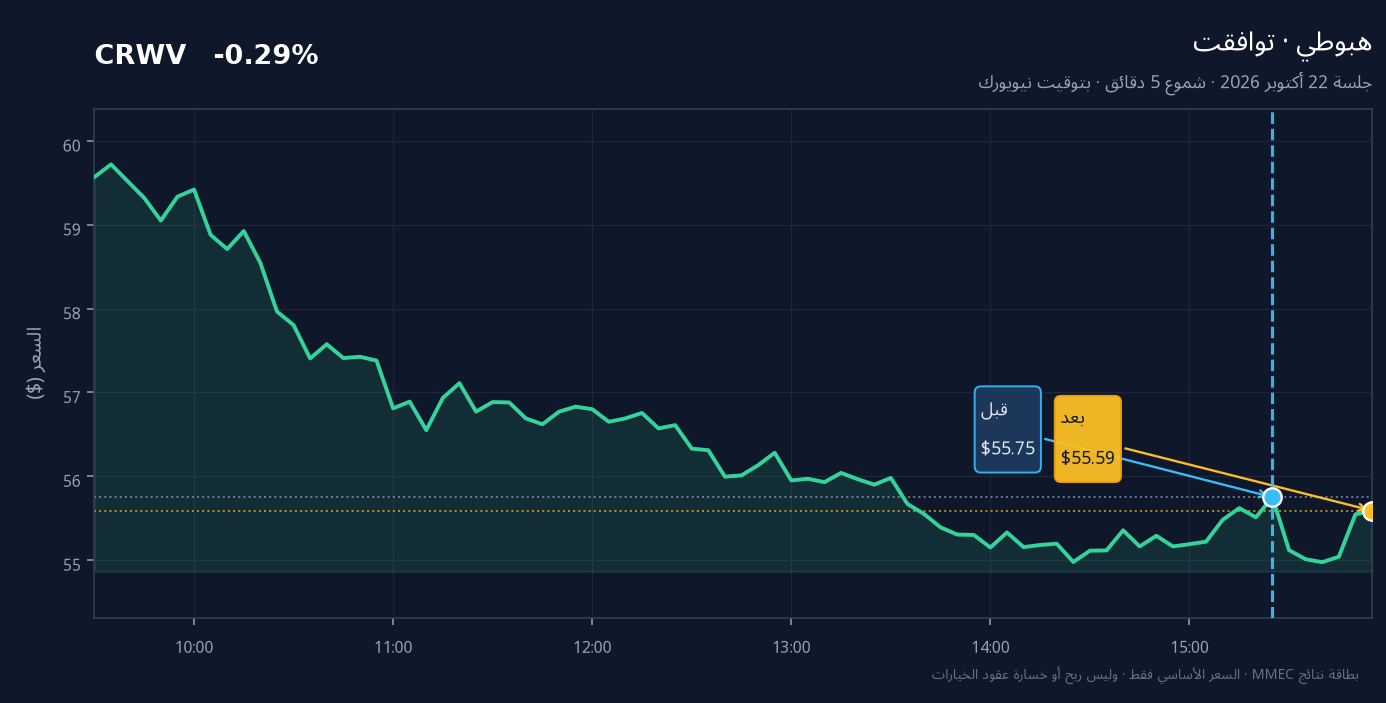
Task: Select the 12:00 time axis label
Action: point(592,647)
